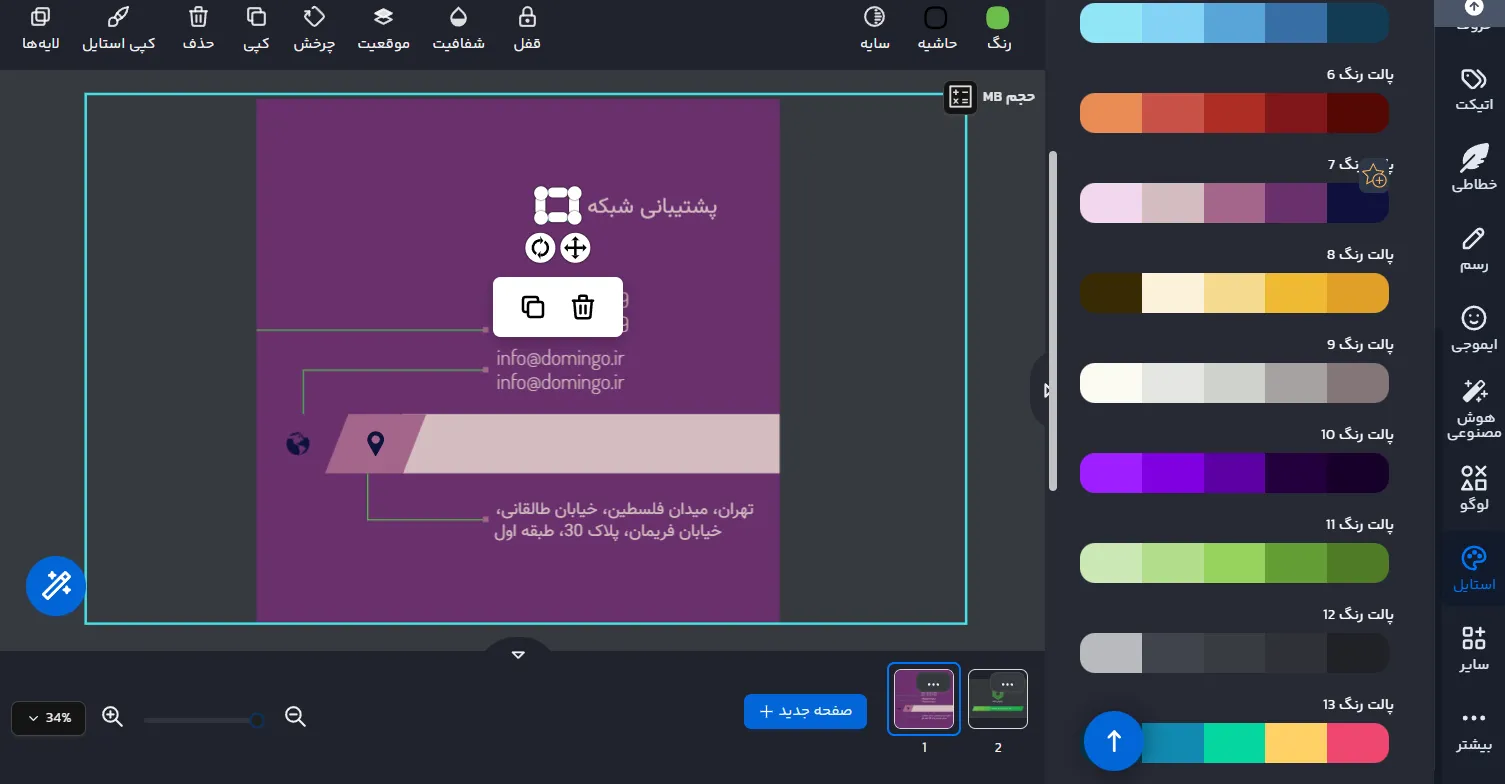The width and height of the screenshot is (1505, 784).
Task: Open the Emoji (ایموجی) sidebar tab
Action: [1473, 329]
